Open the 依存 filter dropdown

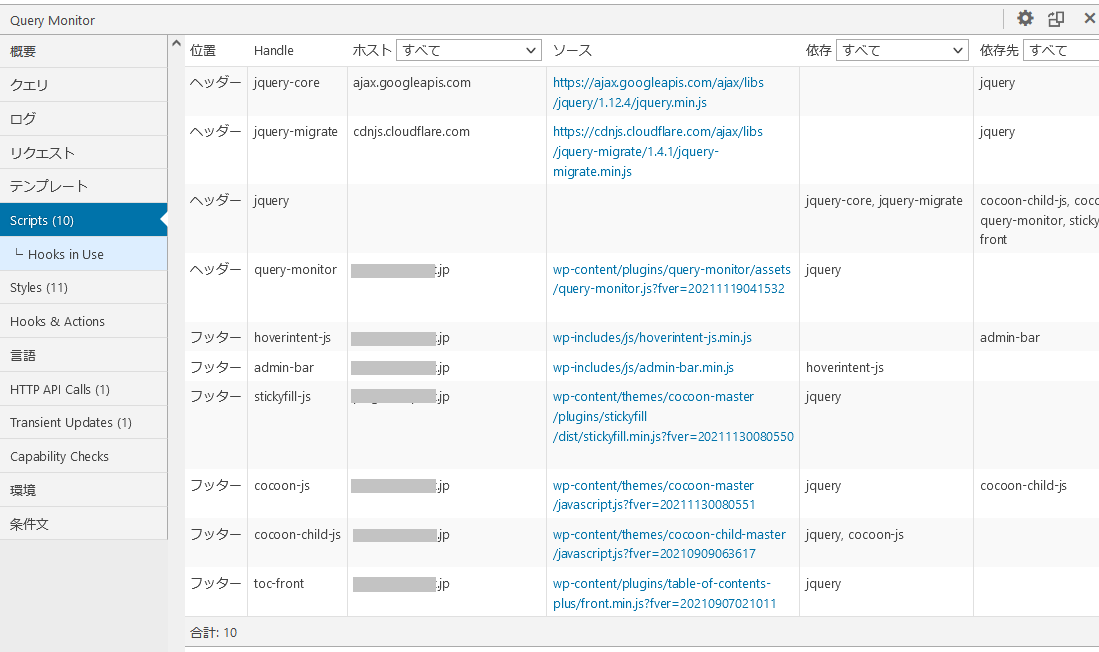pyautogui.click(x=902, y=50)
